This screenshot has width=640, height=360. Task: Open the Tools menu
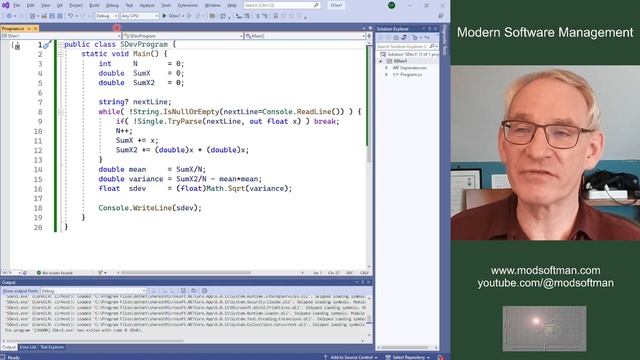(x=167, y=5)
